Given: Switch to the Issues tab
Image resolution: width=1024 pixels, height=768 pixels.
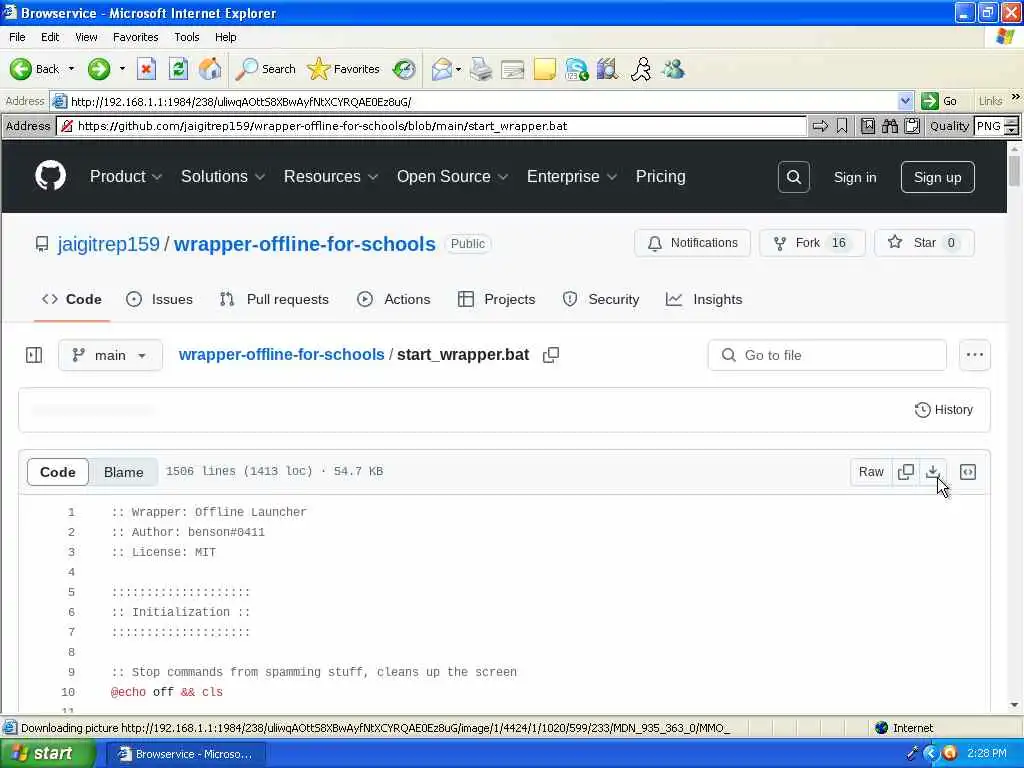Looking at the screenshot, I should [159, 299].
